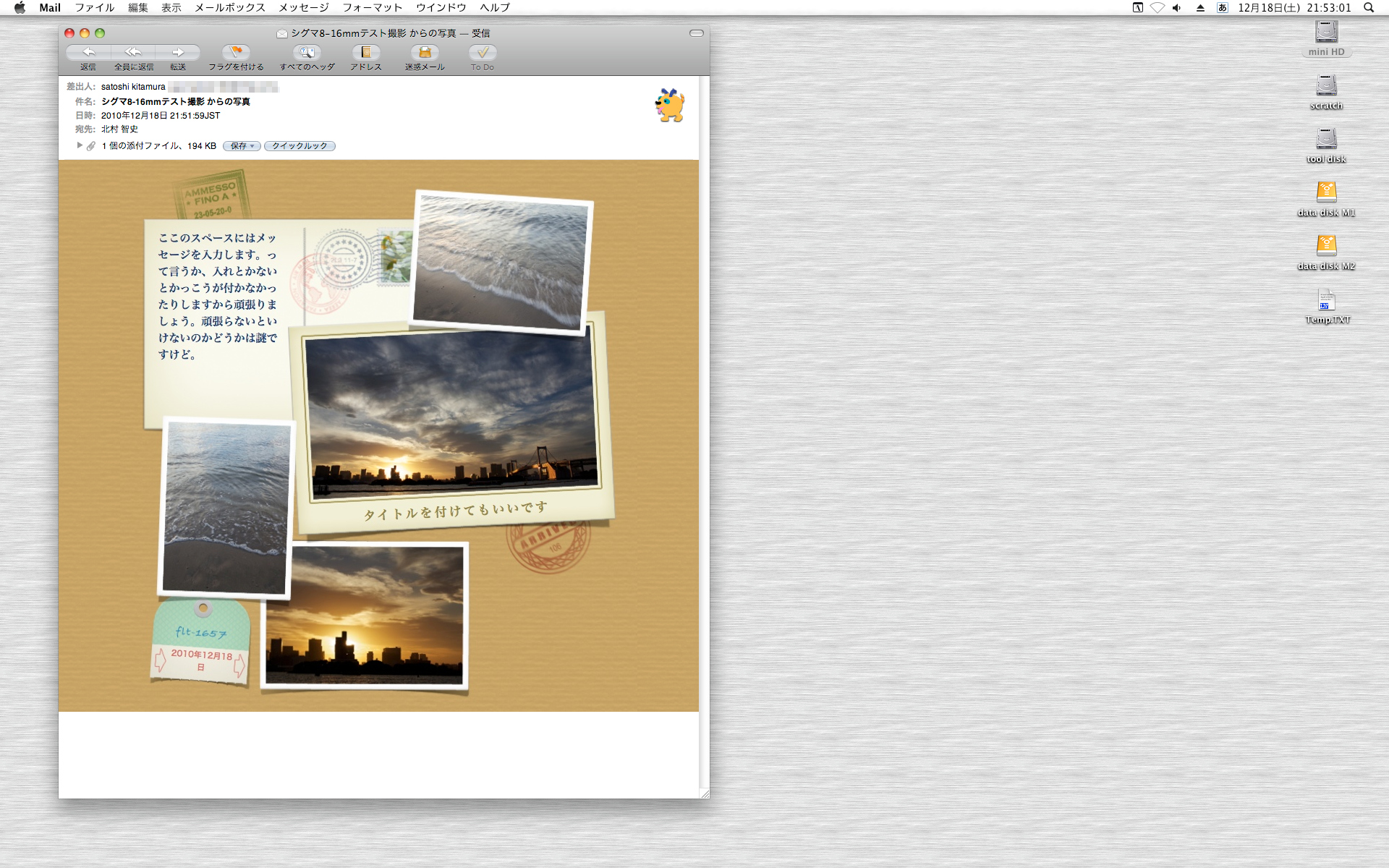The height and width of the screenshot is (868, 1389).
Task: Click the Forward (転送) arrow icon
Action: tap(178, 52)
